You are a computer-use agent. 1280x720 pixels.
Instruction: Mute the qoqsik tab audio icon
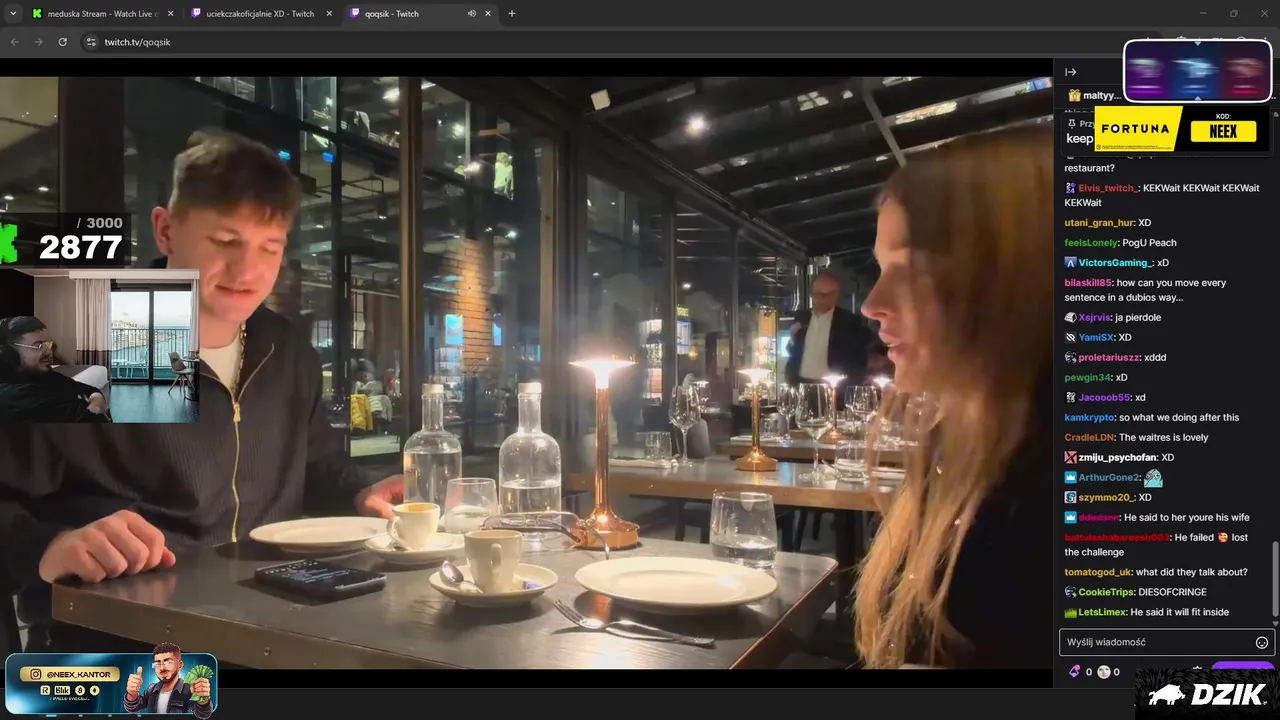pos(471,14)
